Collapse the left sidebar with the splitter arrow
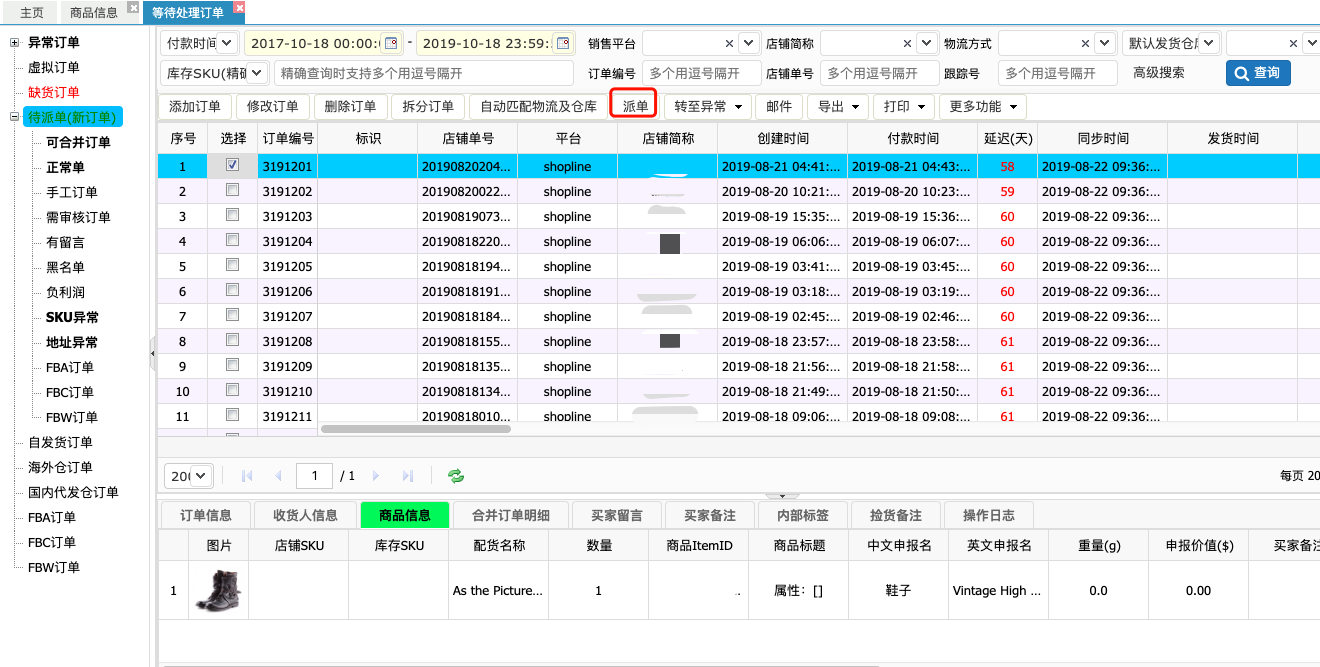The height and width of the screenshot is (667, 1320). point(153,352)
